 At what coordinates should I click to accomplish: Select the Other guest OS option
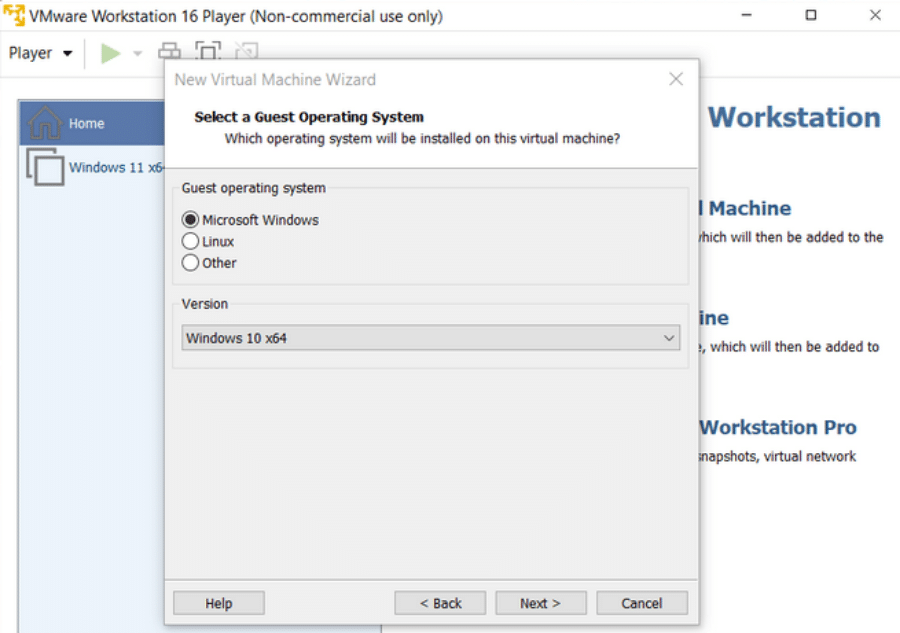point(190,263)
